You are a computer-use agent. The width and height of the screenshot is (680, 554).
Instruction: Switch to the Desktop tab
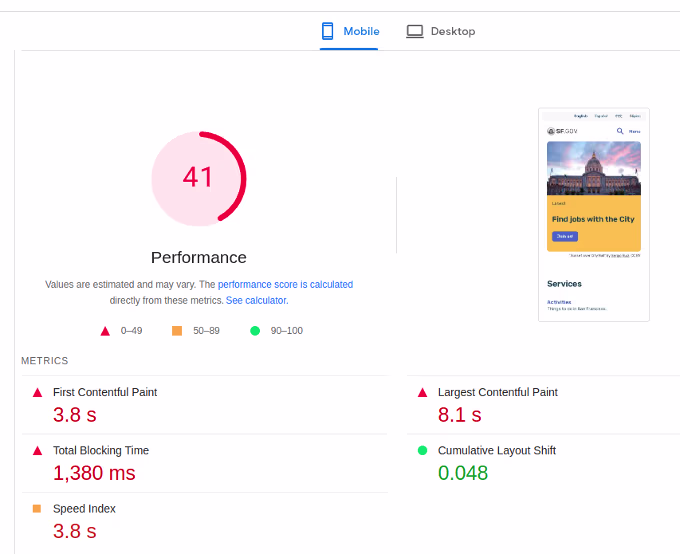(440, 32)
